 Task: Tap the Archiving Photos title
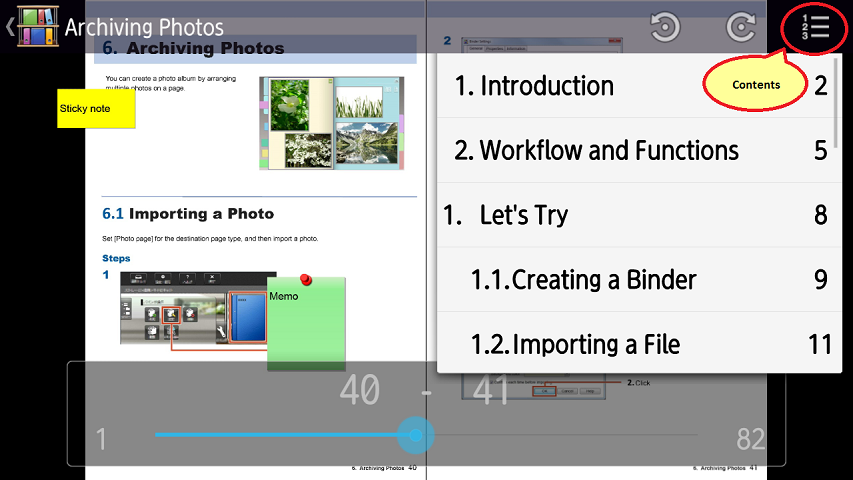coord(144,27)
